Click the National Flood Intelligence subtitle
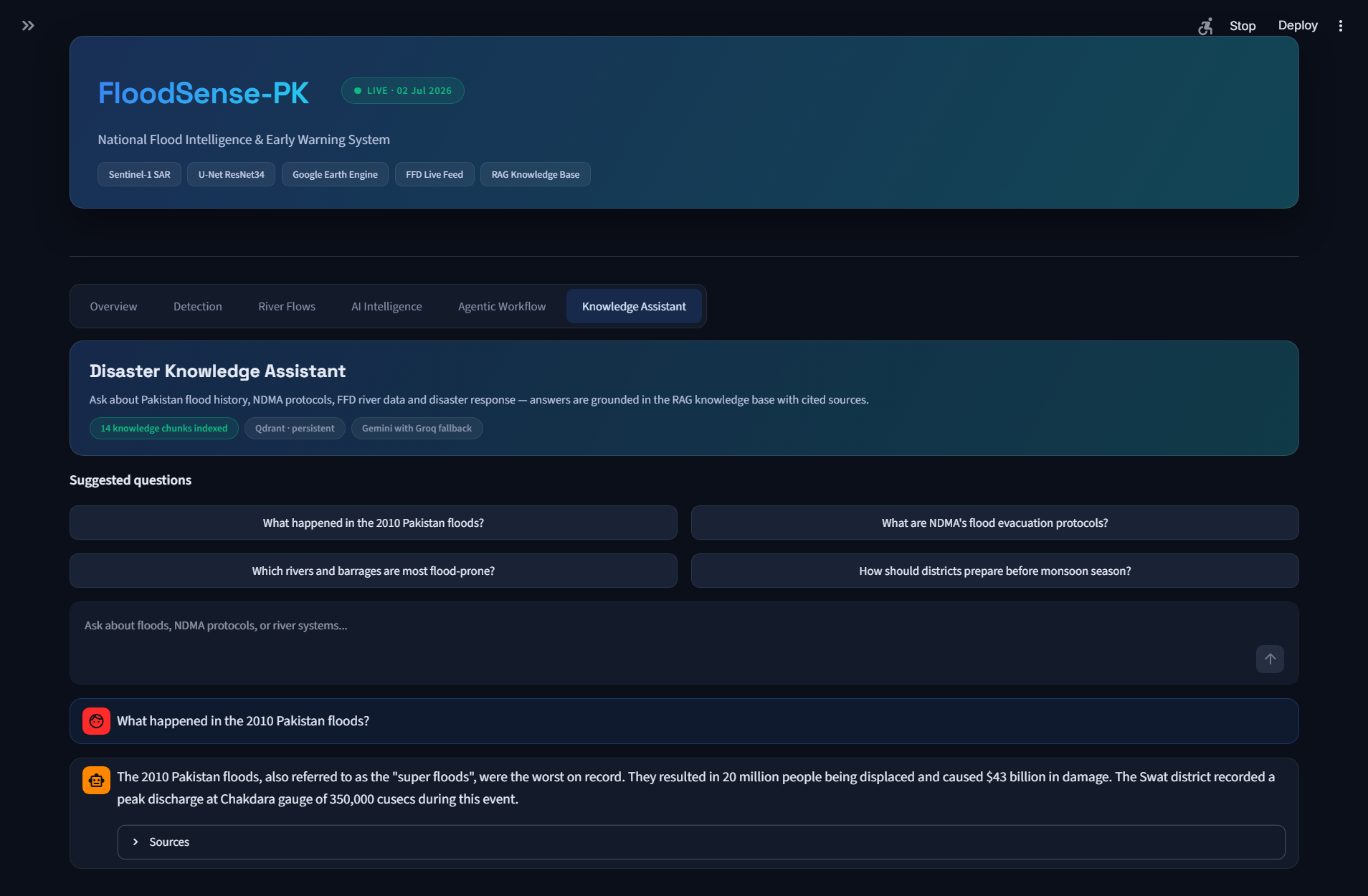This screenshot has width=1368, height=896. coord(244,140)
